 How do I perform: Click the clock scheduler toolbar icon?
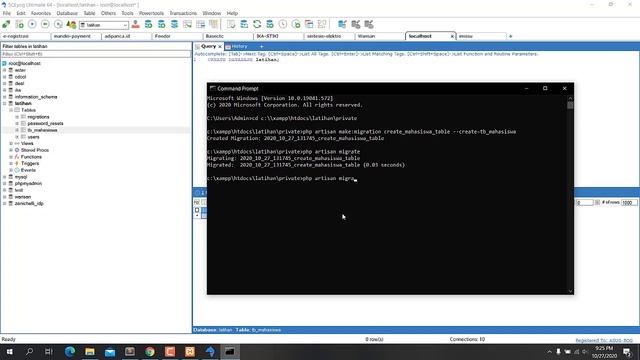[283, 24]
